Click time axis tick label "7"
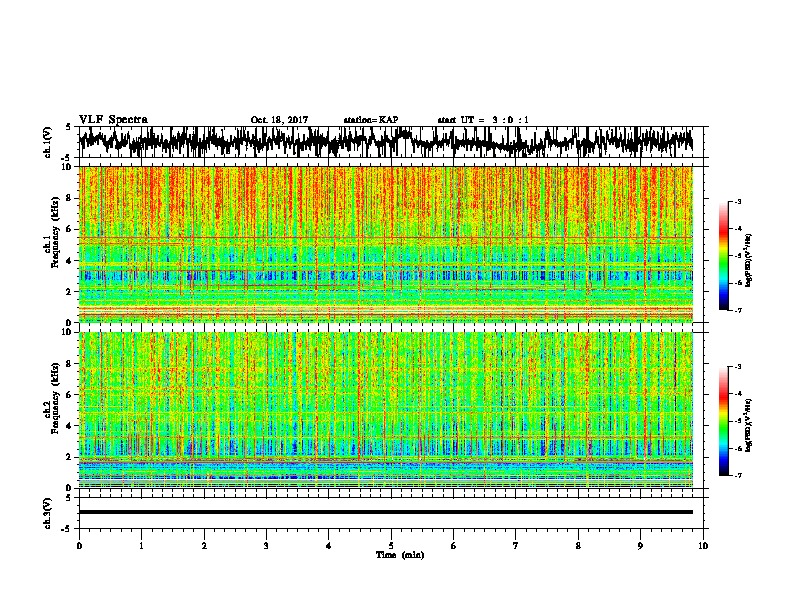The height and width of the screenshot is (612, 792). [516, 546]
